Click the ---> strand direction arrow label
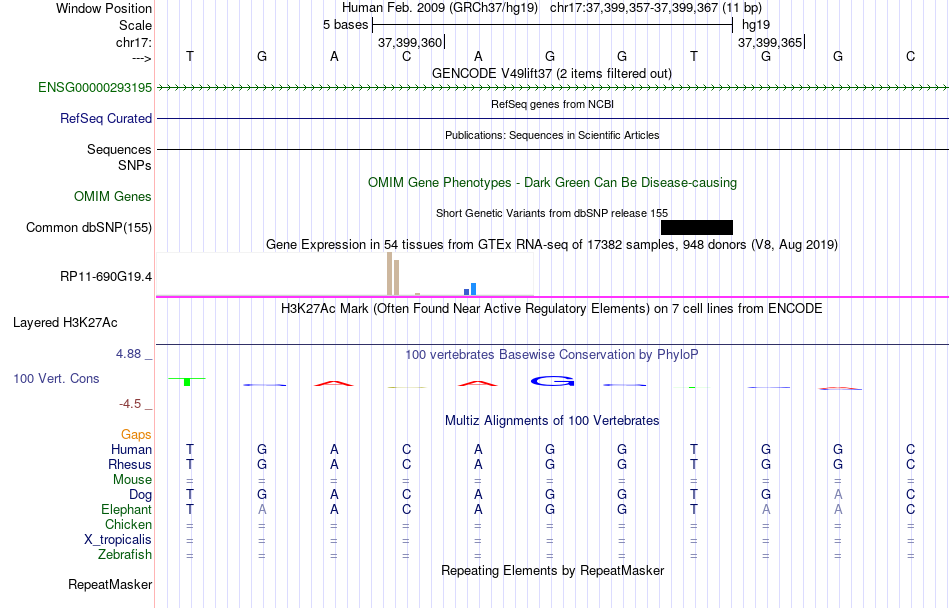Screen dimensions: 950x608 coord(142,58)
